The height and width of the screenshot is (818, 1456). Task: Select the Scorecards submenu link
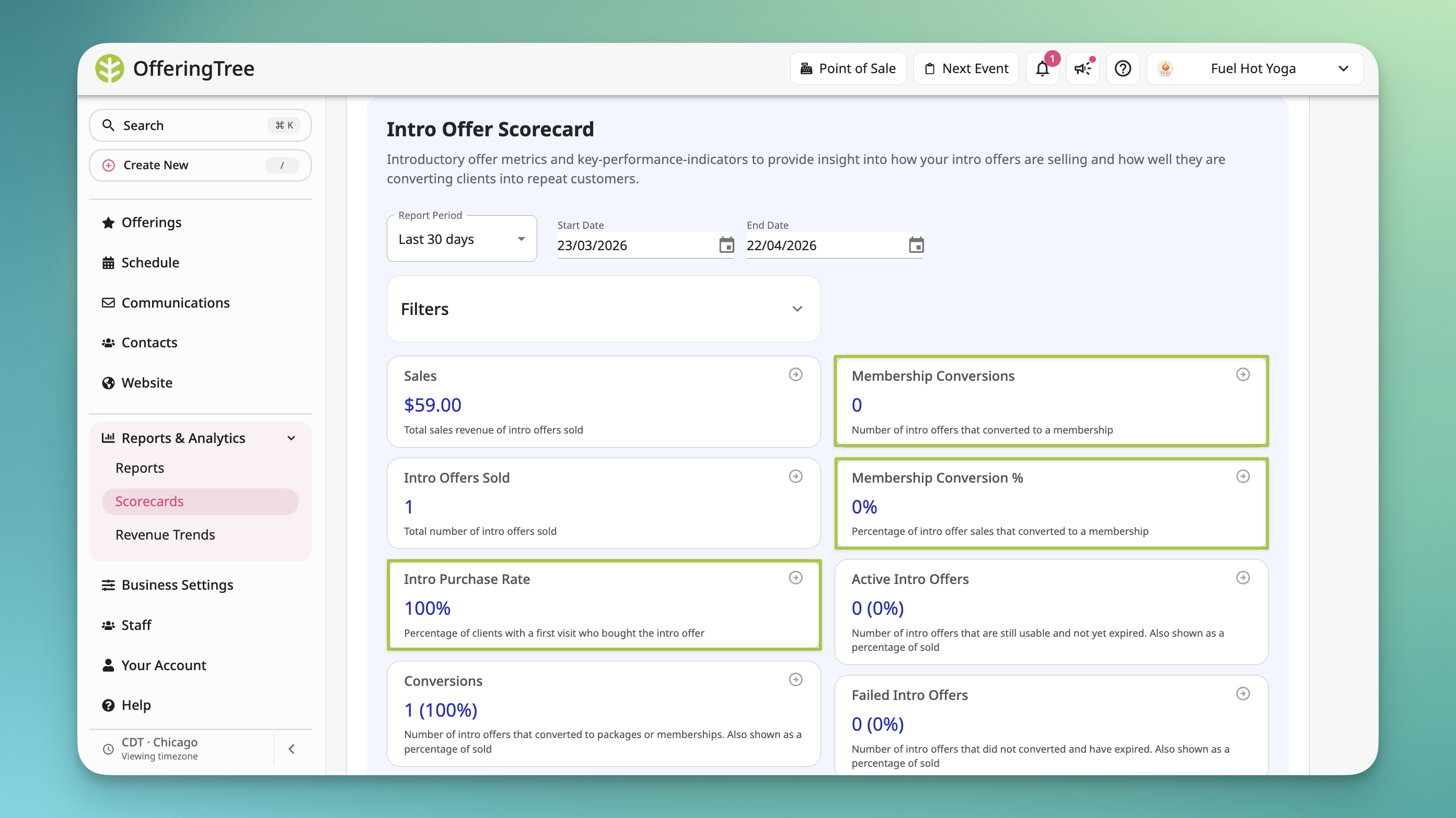click(x=200, y=501)
